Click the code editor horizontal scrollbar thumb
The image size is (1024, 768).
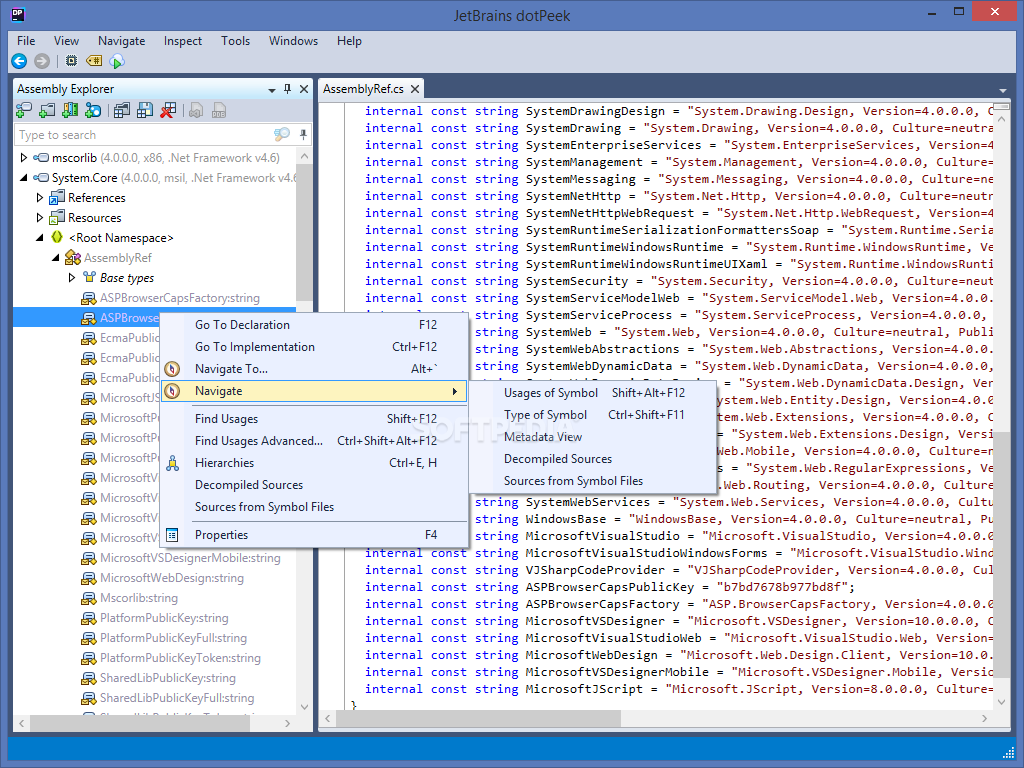[480, 718]
